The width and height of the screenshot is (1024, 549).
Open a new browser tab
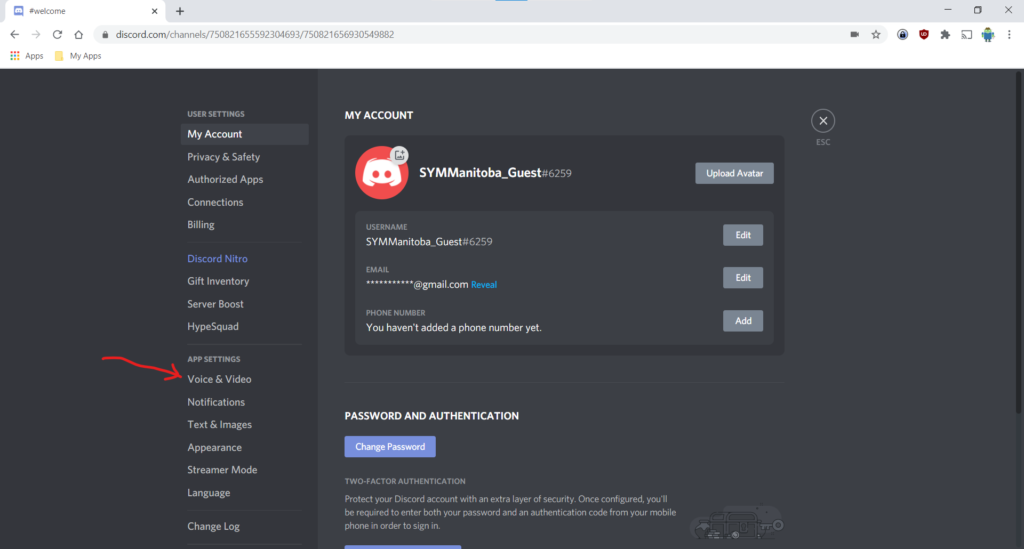180,11
